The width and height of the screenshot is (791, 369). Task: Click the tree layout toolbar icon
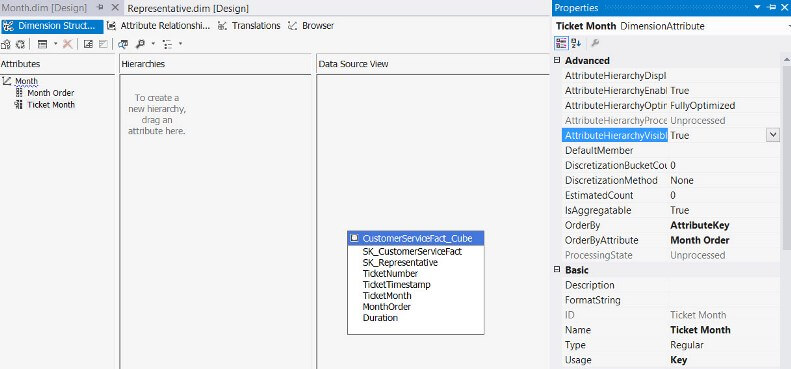(168, 44)
